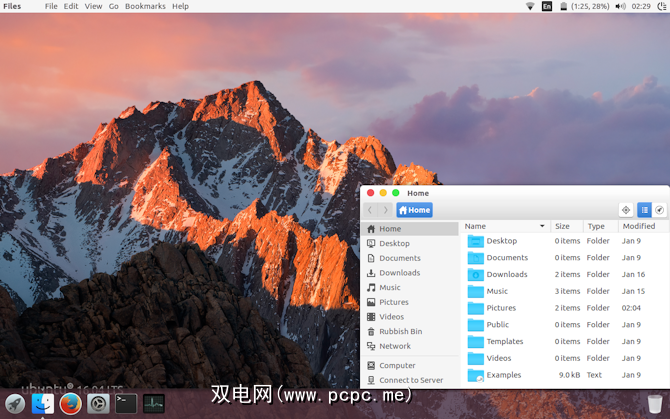Select the Public folder icon in file list
The width and height of the screenshot is (670, 419).
476,325
